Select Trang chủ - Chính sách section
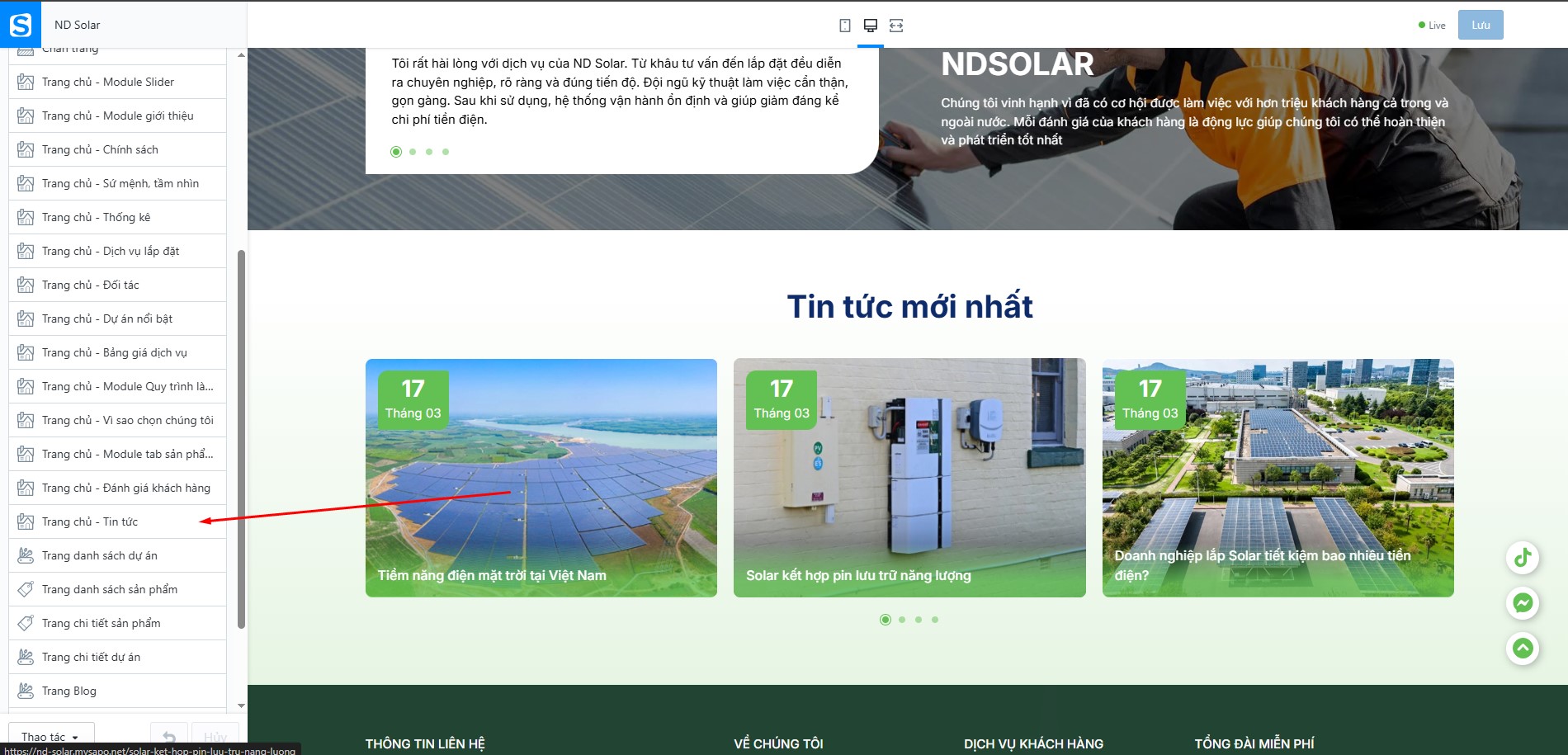Viewport: 1568px width, 755px height. (x=117, y=149)
